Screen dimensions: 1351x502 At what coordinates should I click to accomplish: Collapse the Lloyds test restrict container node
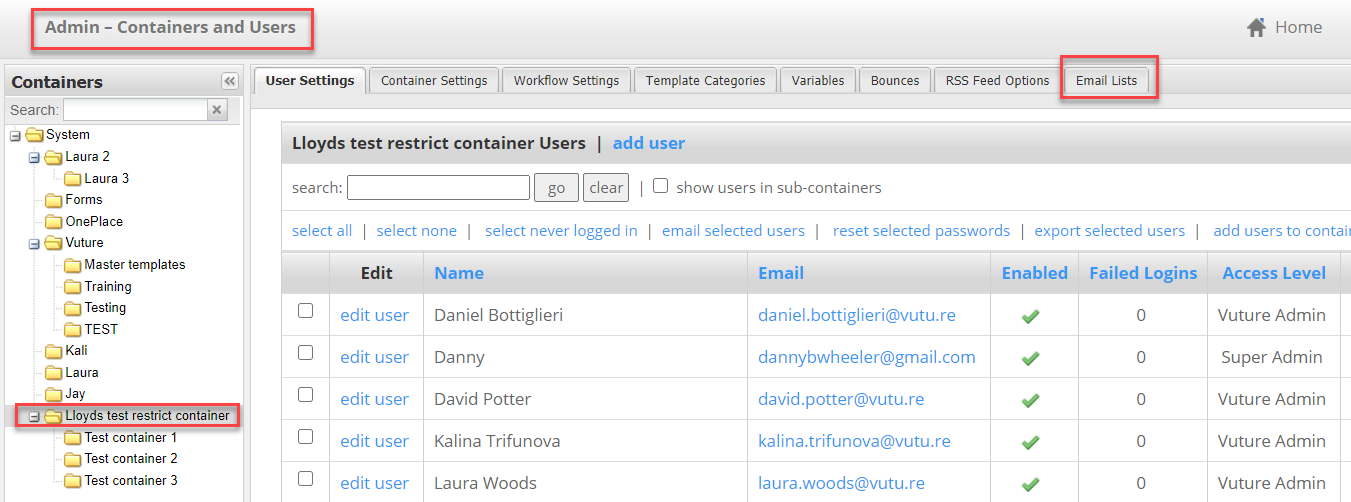(33, 416)
